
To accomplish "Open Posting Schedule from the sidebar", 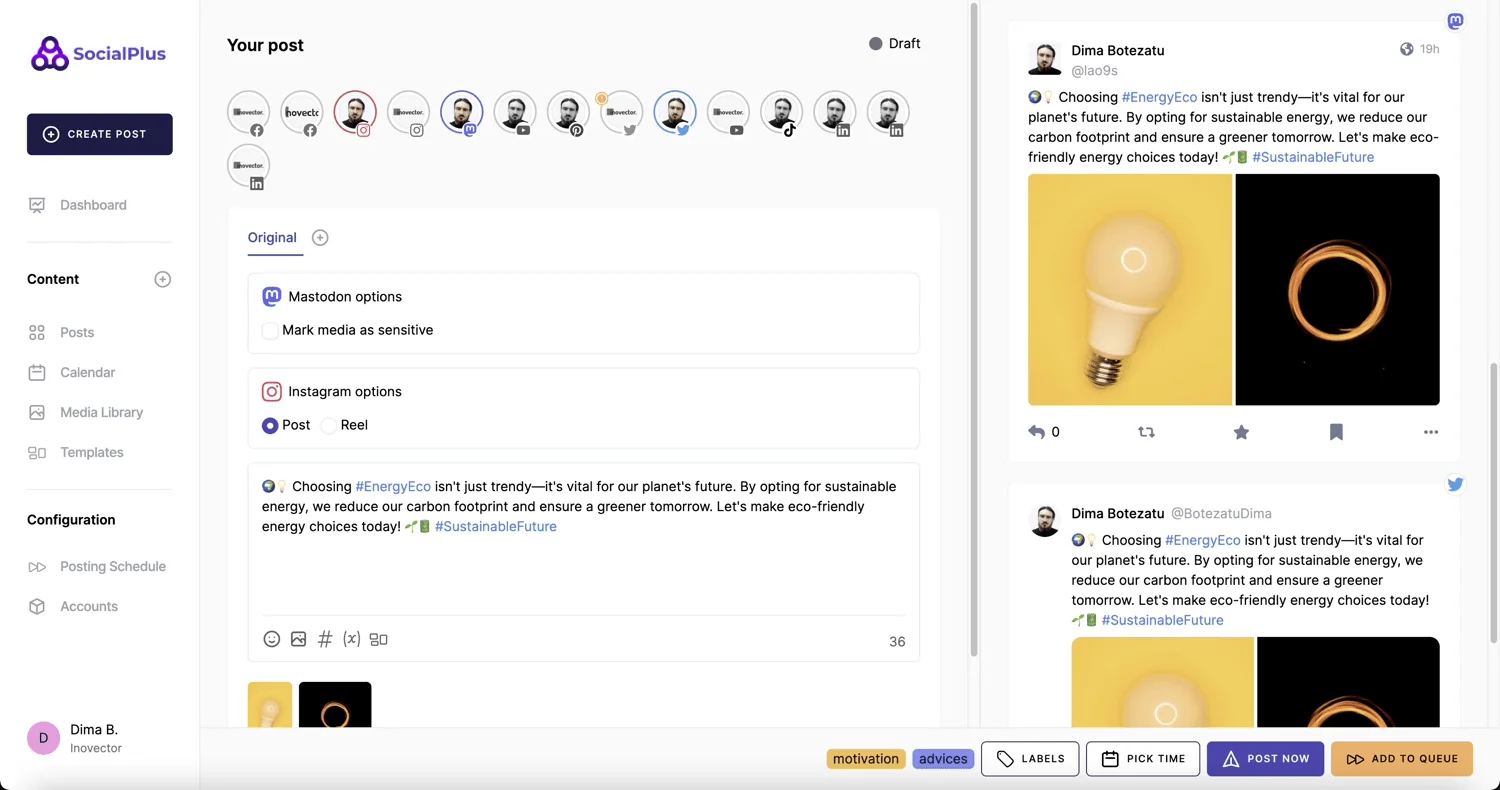I will point(112,566).
